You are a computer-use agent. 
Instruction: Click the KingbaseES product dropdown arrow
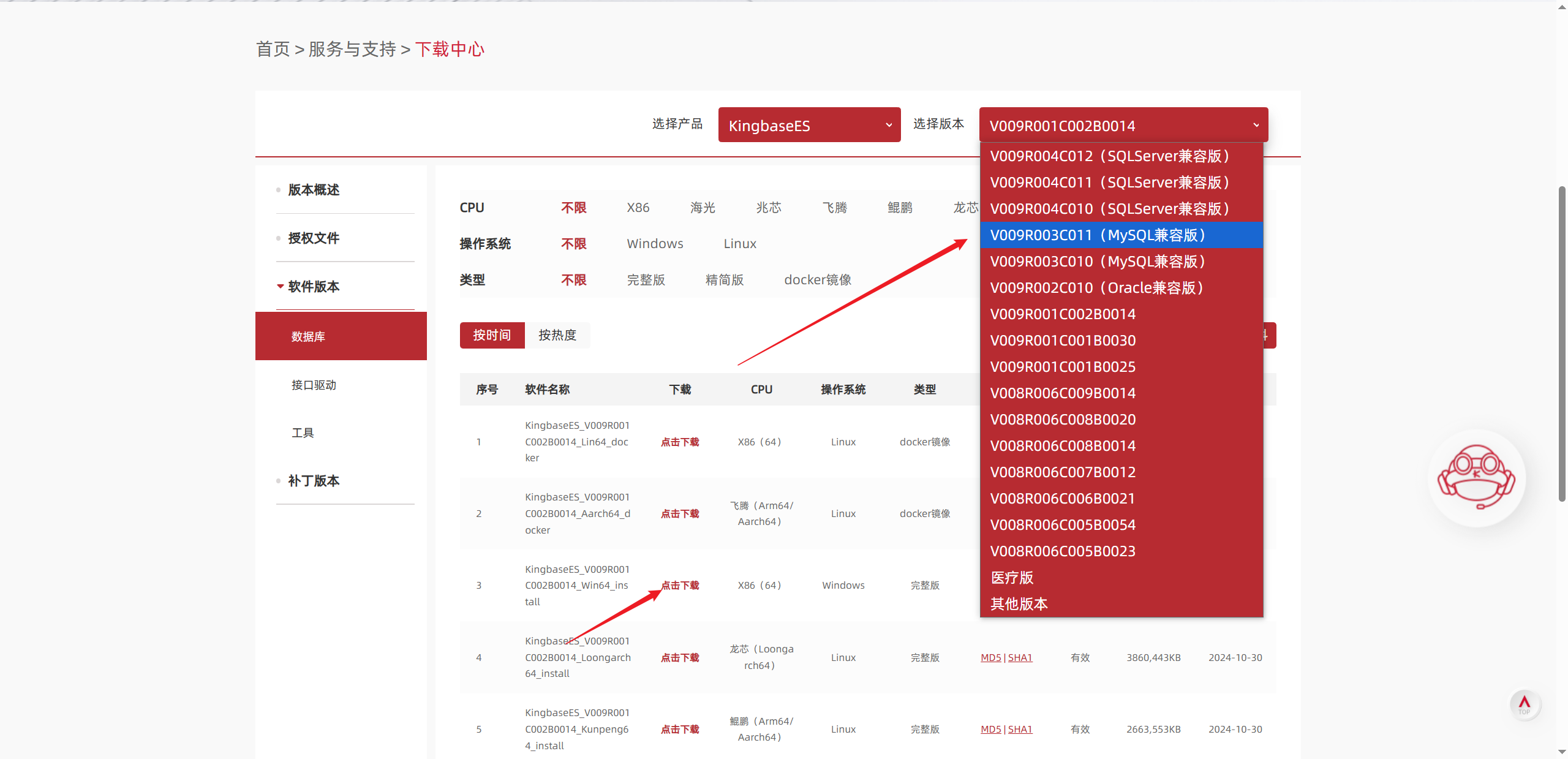(x=888, y=125)
